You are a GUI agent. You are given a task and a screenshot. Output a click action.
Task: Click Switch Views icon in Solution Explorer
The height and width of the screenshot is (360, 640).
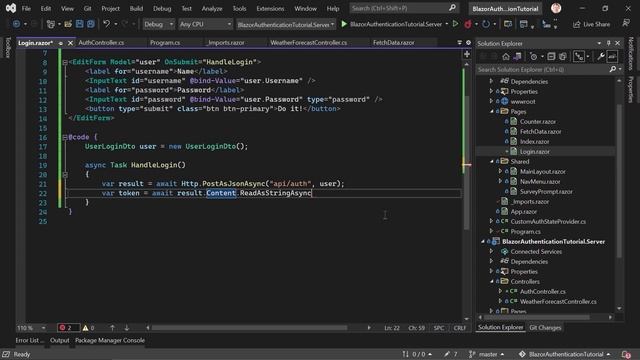point(517,57)
